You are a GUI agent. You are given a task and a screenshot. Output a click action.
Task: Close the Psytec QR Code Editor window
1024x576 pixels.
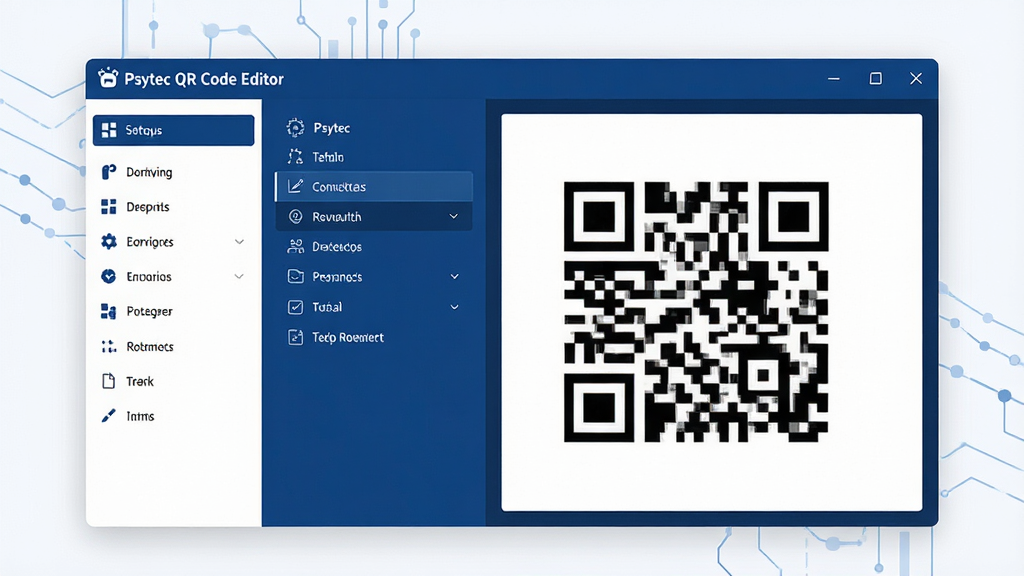click(916, 78)
